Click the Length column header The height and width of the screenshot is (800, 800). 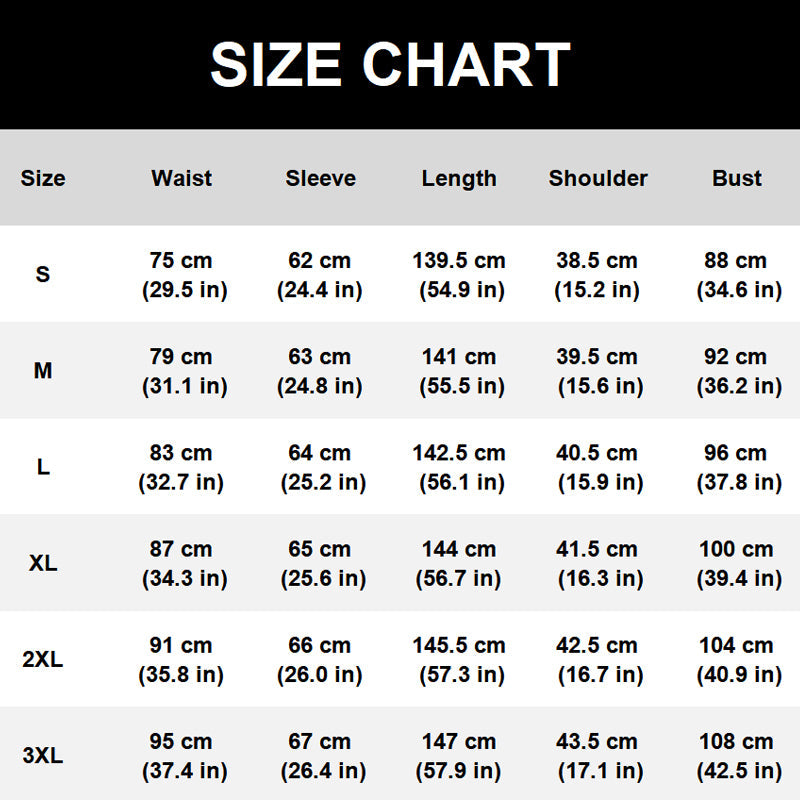[459, 178]
